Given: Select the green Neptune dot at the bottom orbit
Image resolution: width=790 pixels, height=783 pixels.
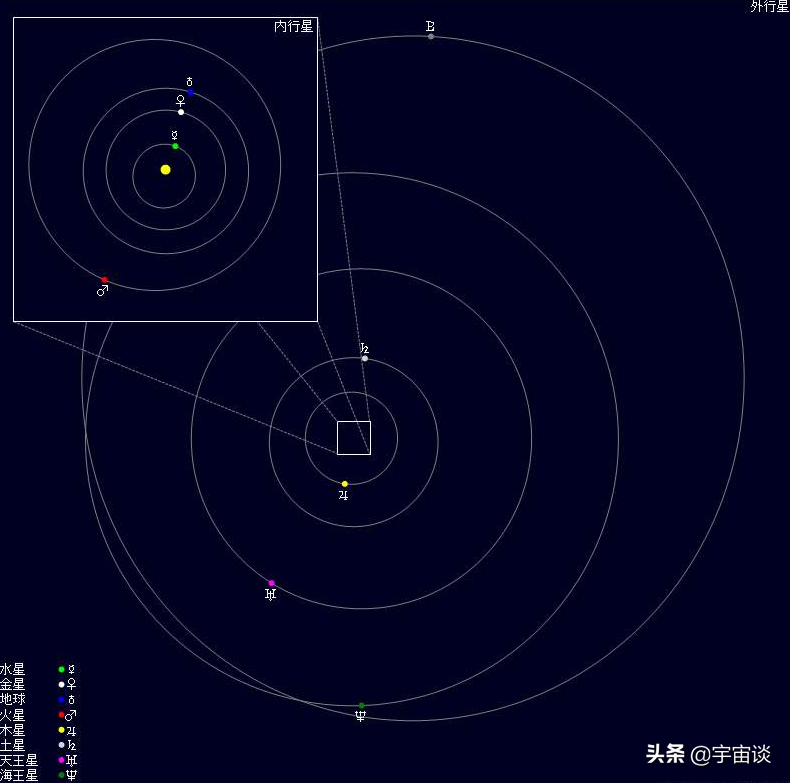Looking at the screenshot, I should (x=361, y=706).
